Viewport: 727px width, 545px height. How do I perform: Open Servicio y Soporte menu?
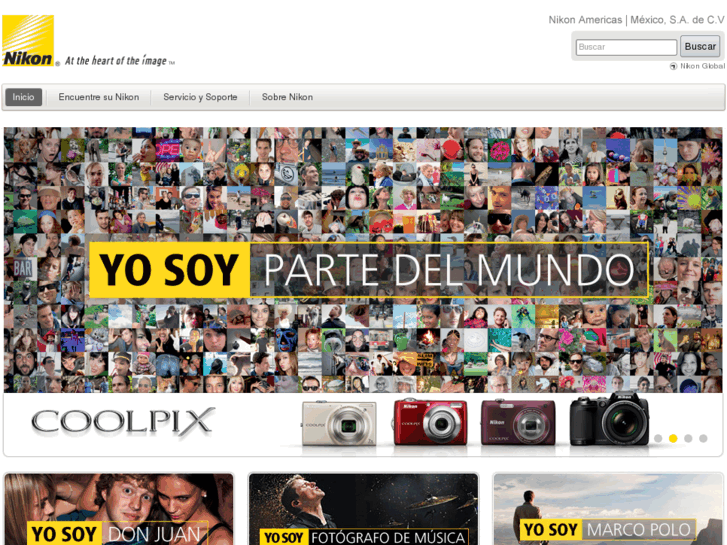point(200,97)
